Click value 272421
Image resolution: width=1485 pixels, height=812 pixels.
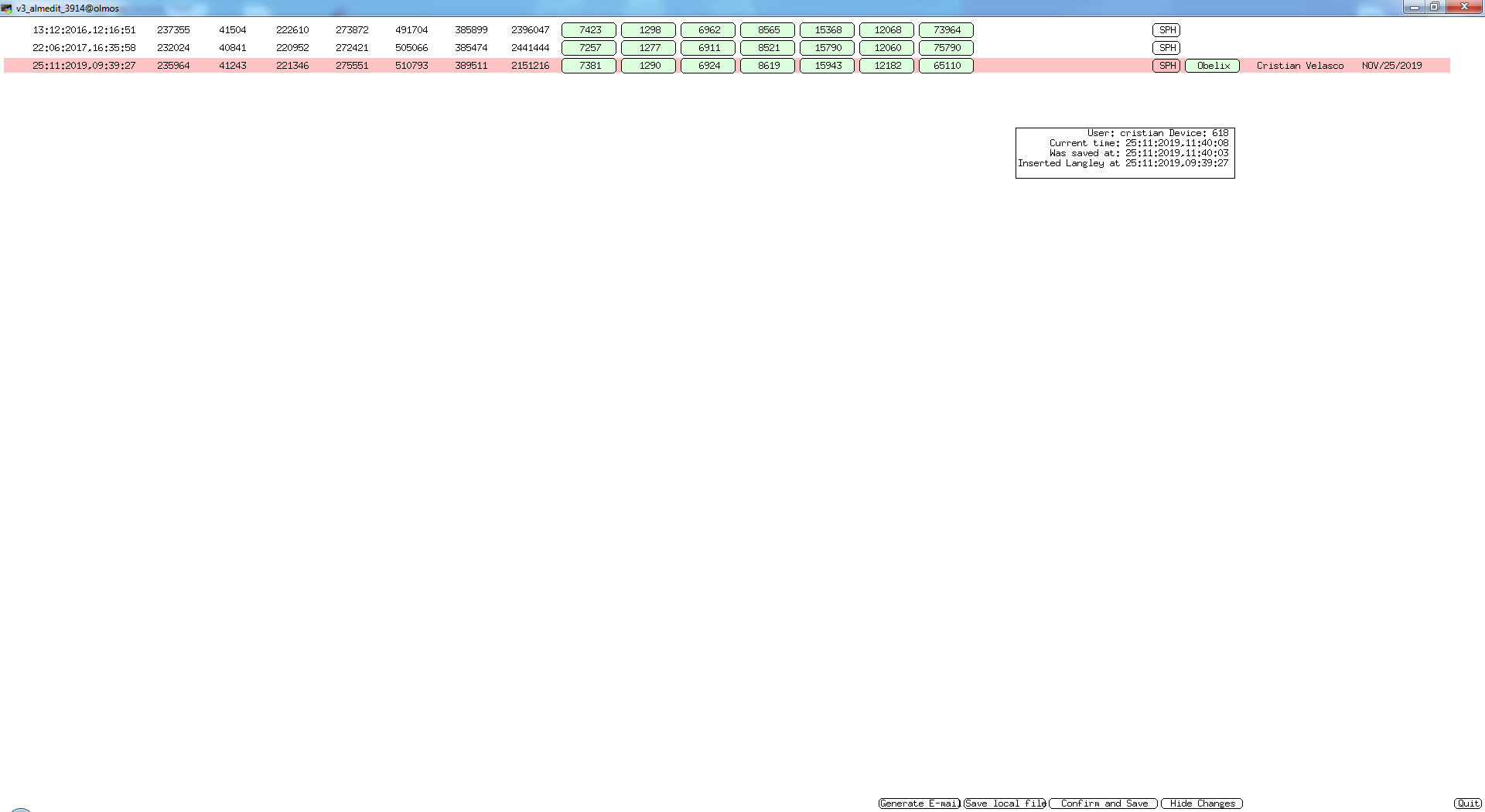352,48
